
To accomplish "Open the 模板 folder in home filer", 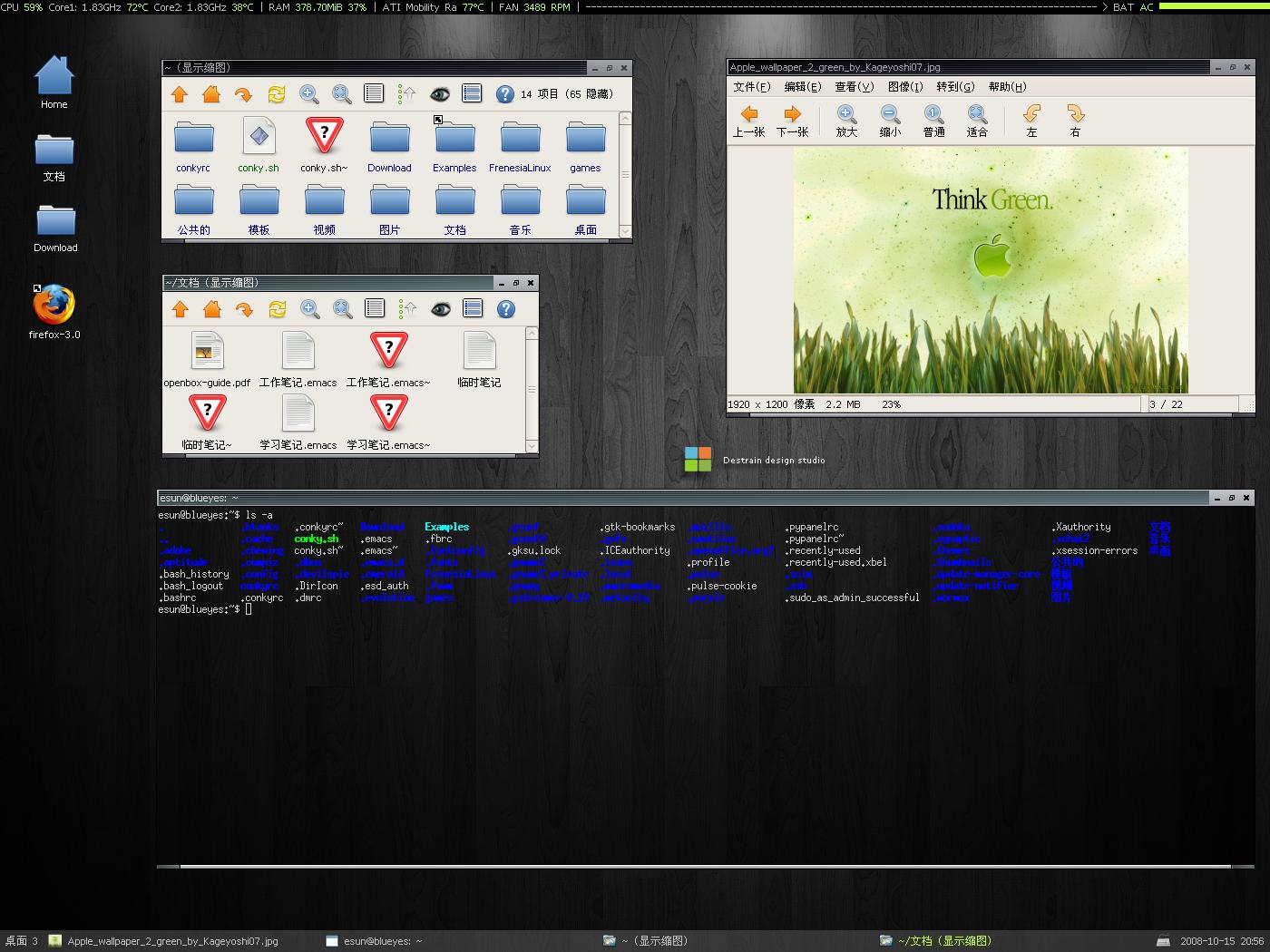I will [x=259, y=209].
